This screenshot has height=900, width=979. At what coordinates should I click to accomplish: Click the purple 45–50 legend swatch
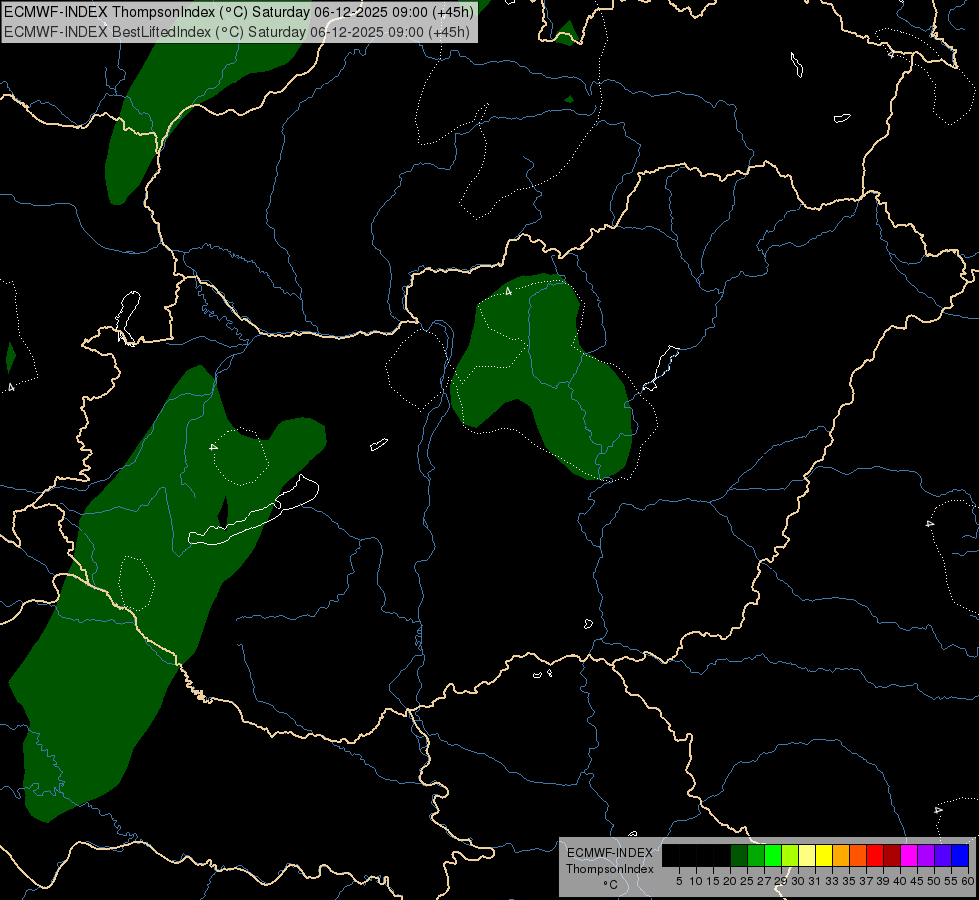pyautogui.click(x=926, y=855)
